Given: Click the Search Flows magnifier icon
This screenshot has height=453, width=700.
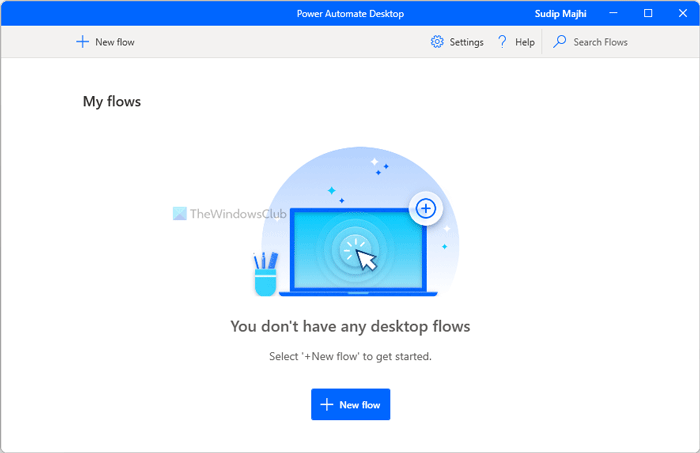Looking at the screenshot, I should pyautogui.click(x=559, y=42).
